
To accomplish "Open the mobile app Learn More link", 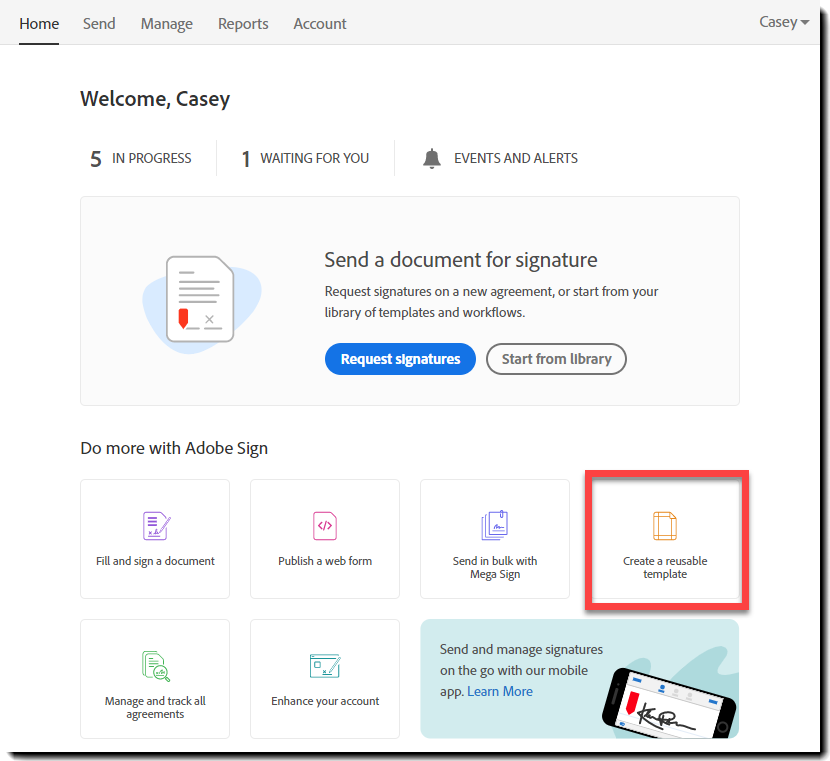I will (x=499, y=691).
